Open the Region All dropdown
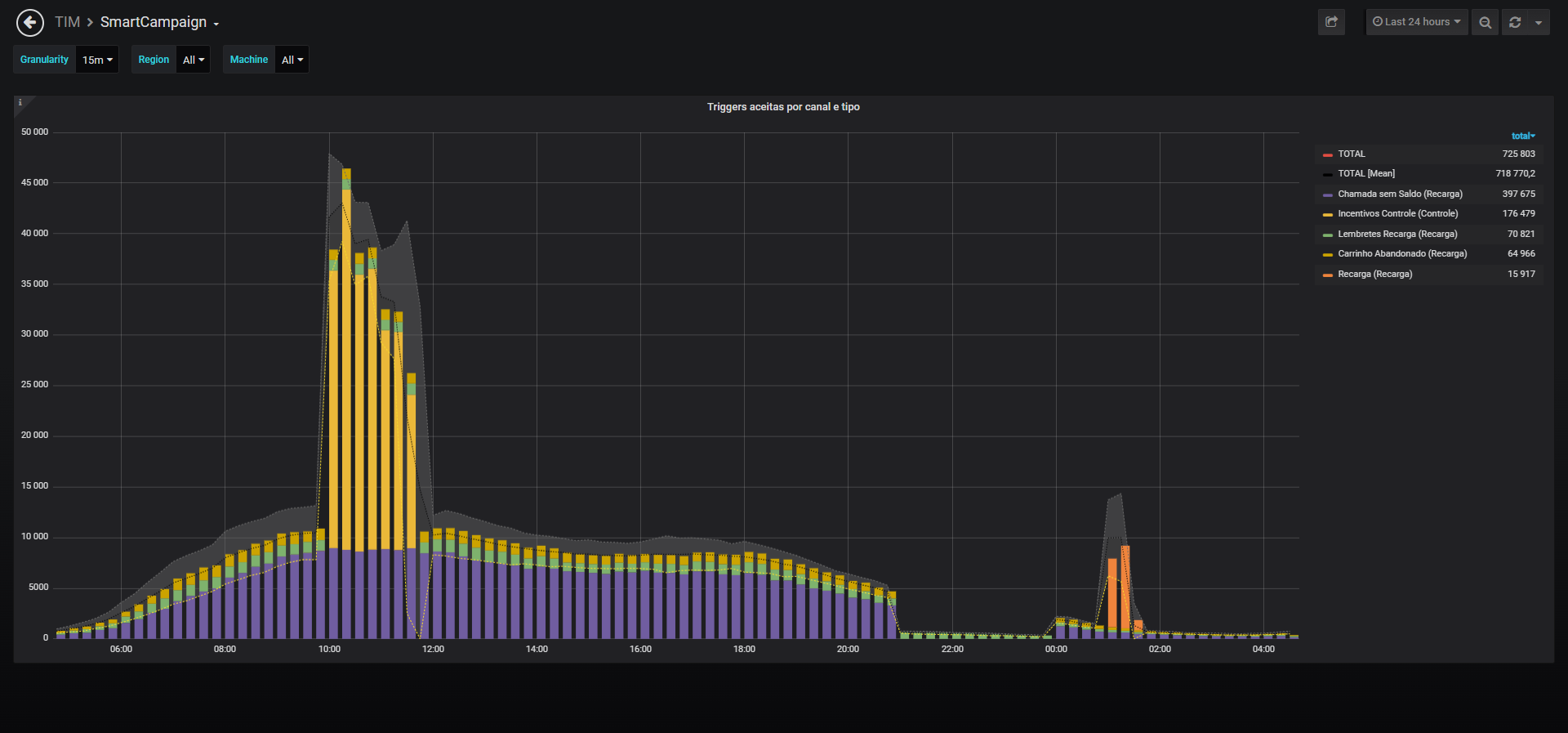Screen dimensions: 1568x733 [194, 60]
